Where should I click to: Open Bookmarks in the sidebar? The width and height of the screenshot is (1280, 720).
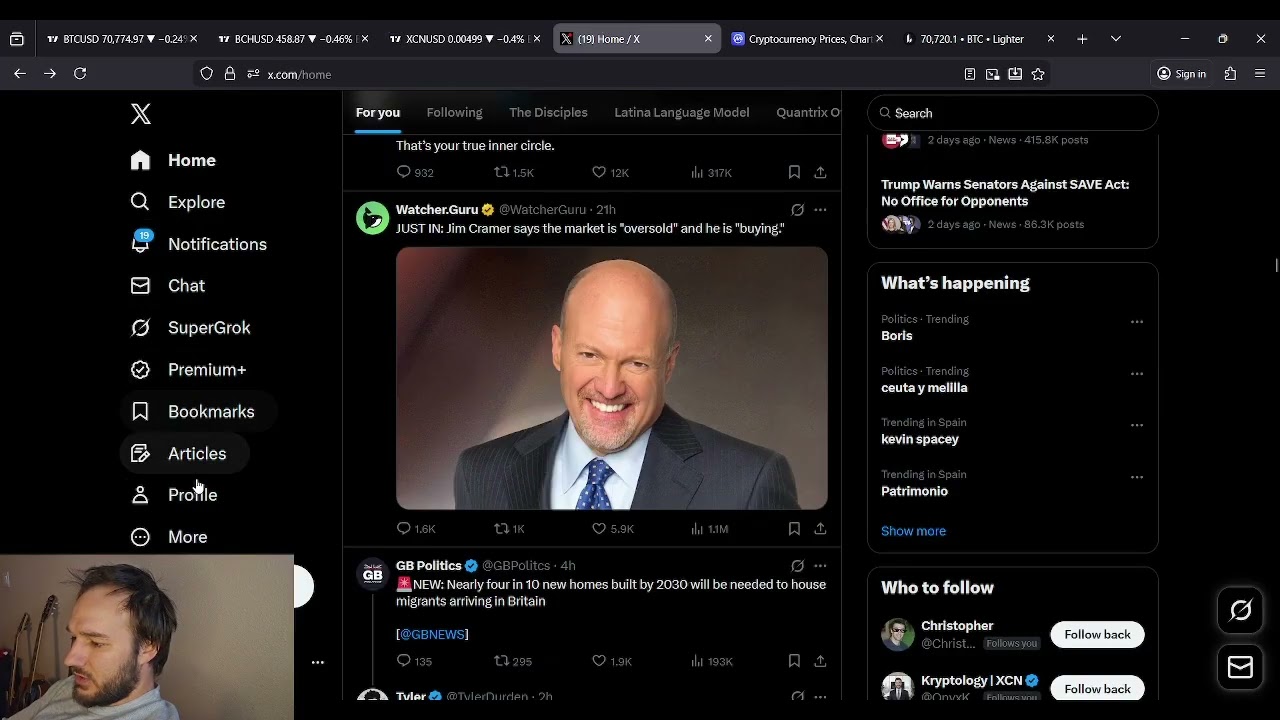point(197,412)
